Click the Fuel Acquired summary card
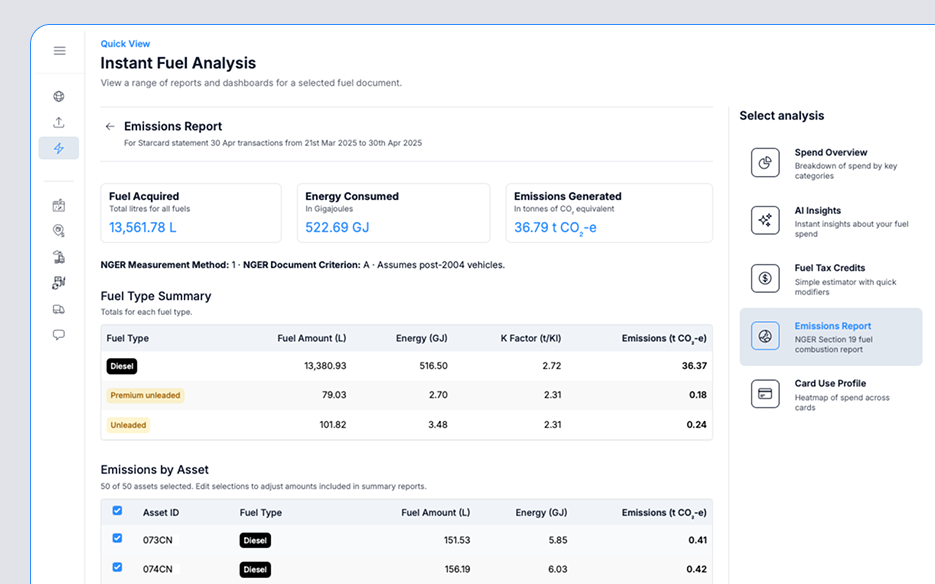 (x=190, y=212)
